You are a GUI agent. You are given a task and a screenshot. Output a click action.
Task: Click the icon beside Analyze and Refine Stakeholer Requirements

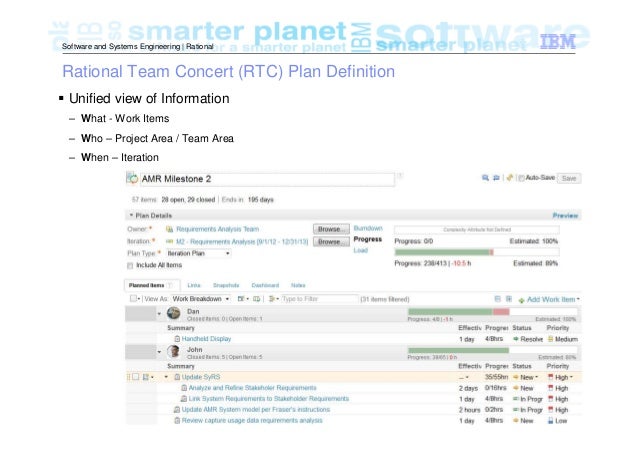184,388
